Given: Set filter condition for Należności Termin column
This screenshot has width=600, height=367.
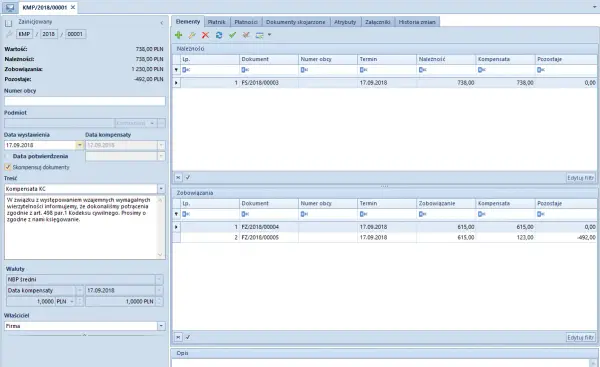Looking at the screenshot, I should coord(363,70).
